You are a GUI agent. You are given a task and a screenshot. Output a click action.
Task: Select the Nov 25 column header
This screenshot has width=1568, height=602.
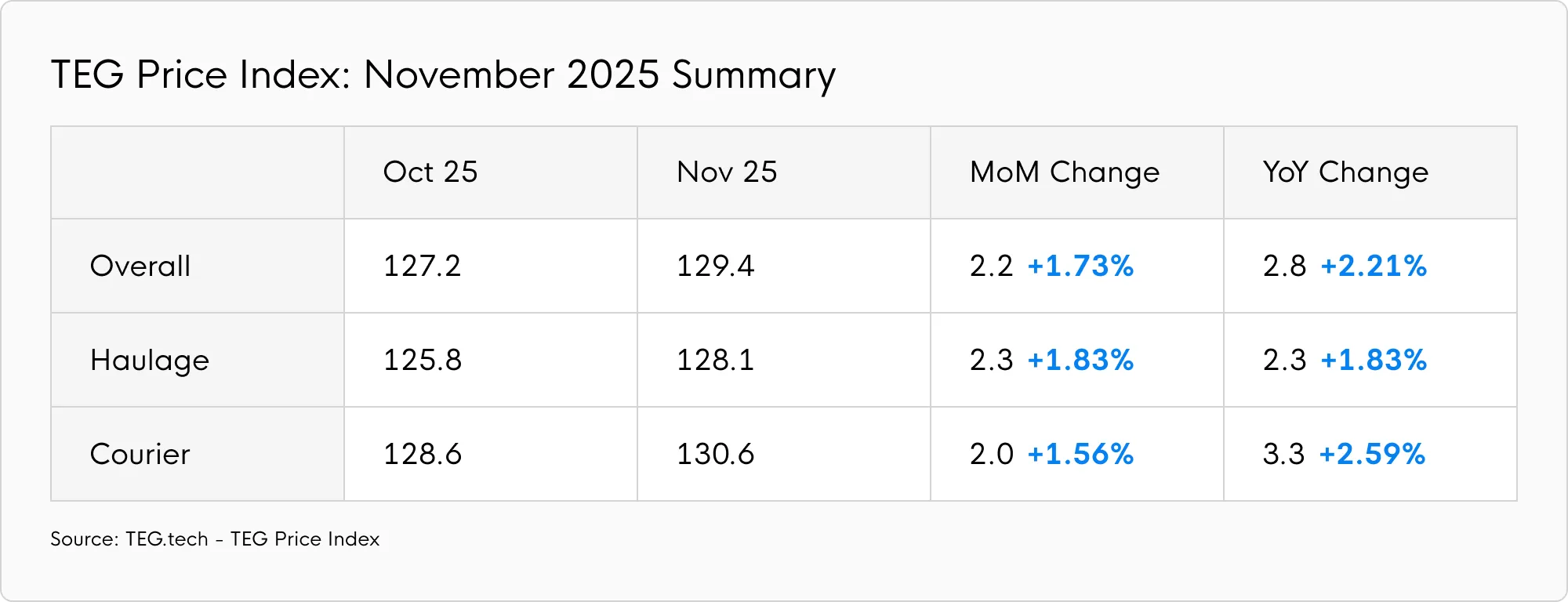tap(726, 172)
